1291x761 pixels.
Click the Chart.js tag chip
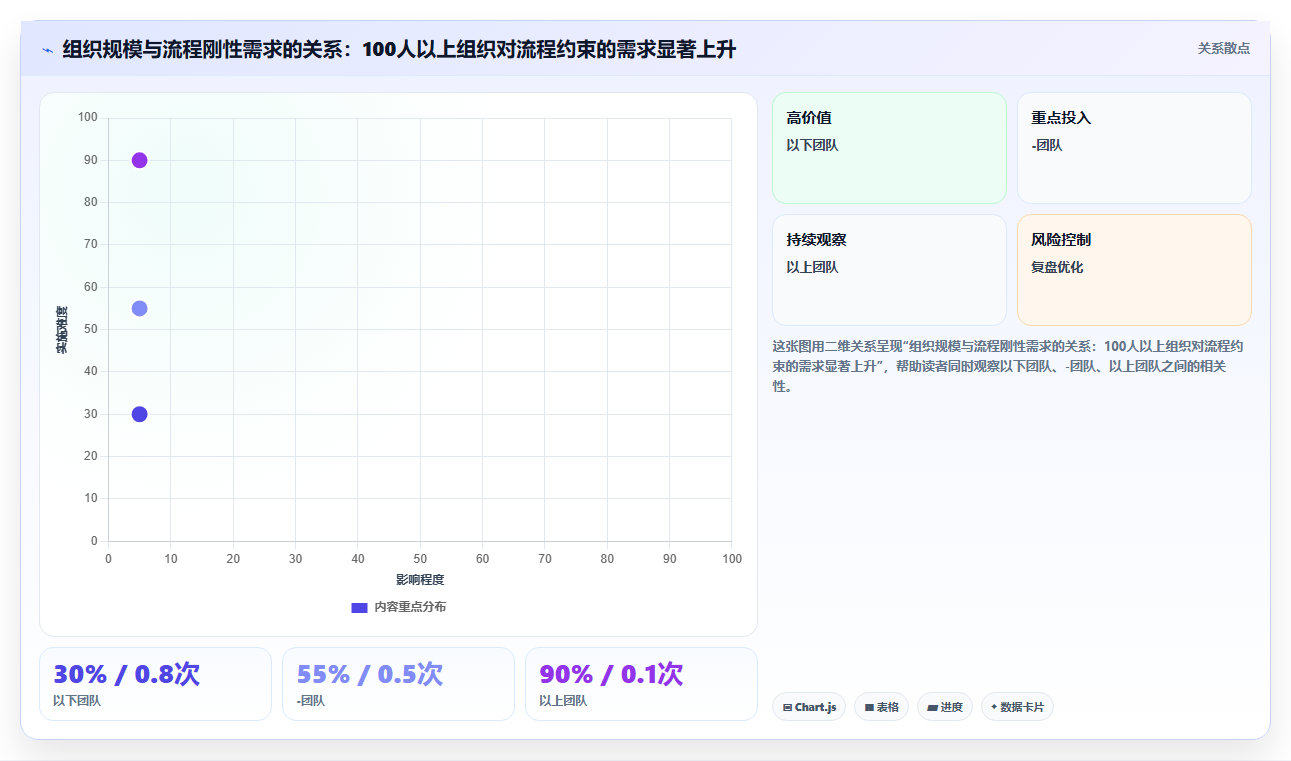click(809, 707)
